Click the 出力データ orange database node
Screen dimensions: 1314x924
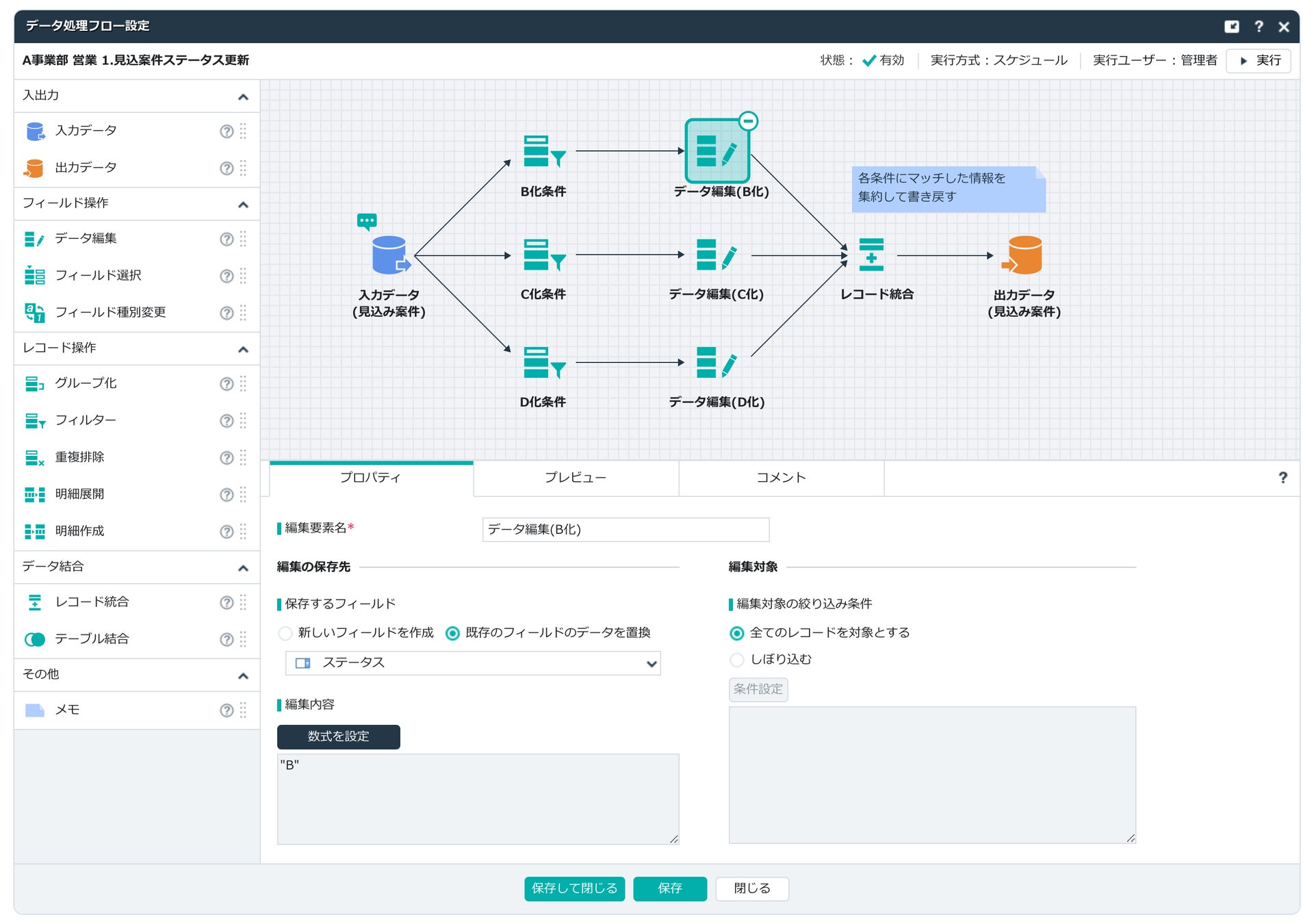pyautogui.click(x=1024, y=255)
